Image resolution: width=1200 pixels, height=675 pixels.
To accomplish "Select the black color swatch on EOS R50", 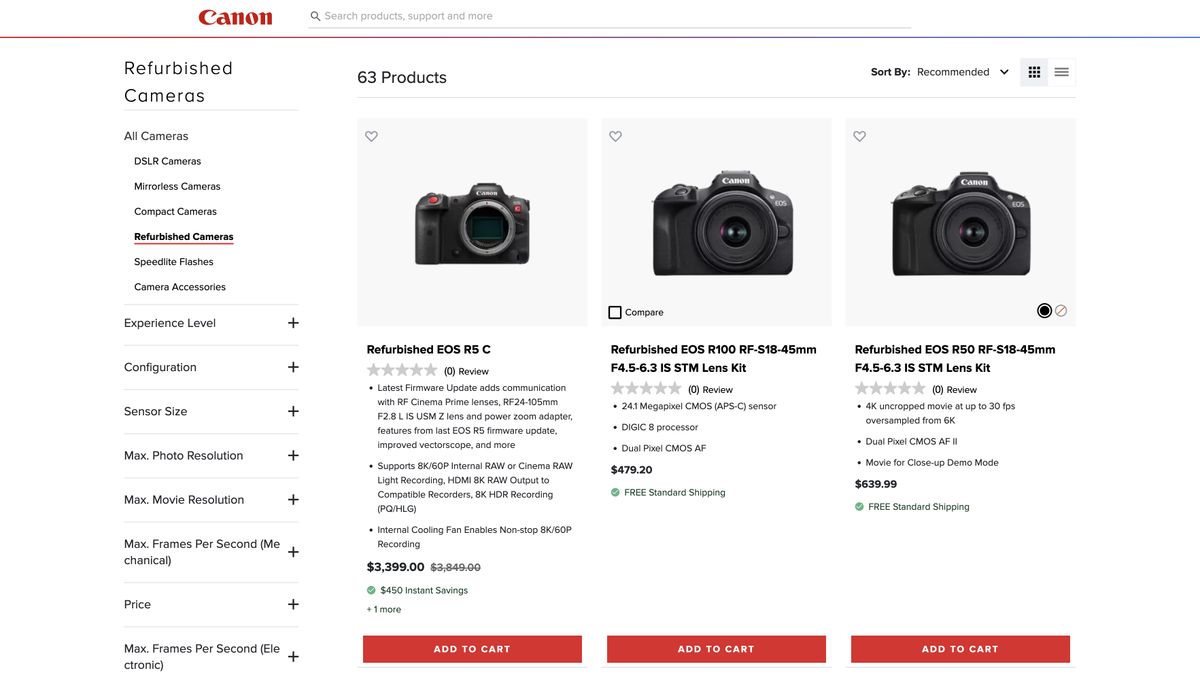I will 1043,309.
